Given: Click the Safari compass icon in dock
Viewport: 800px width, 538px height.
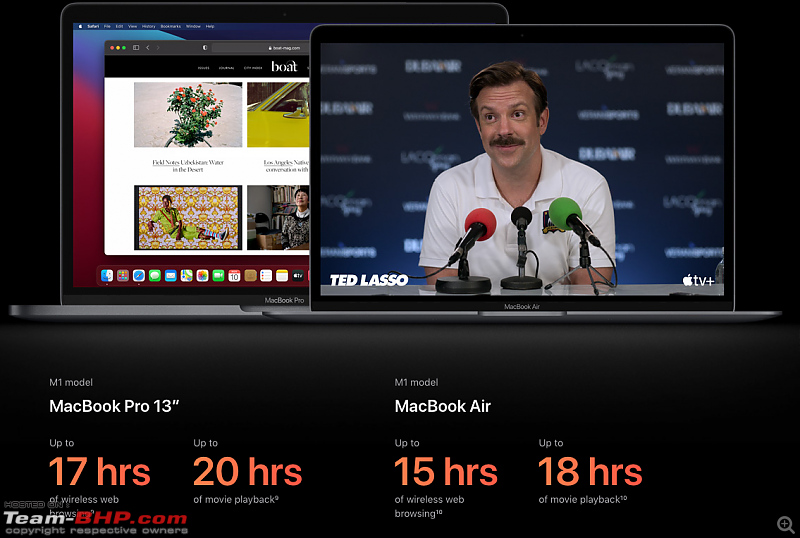Looking at the screenshot, I should pos(139,276).
